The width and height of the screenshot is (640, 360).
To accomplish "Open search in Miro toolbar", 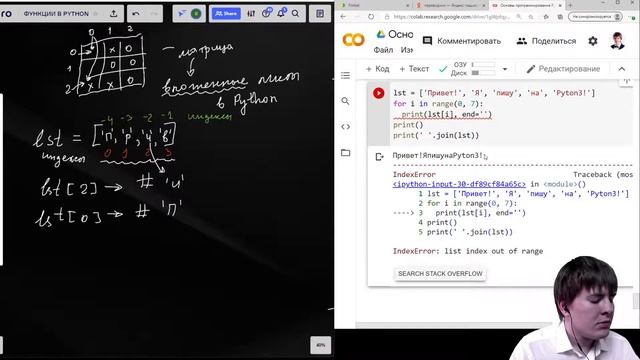I will click(296, 13).
